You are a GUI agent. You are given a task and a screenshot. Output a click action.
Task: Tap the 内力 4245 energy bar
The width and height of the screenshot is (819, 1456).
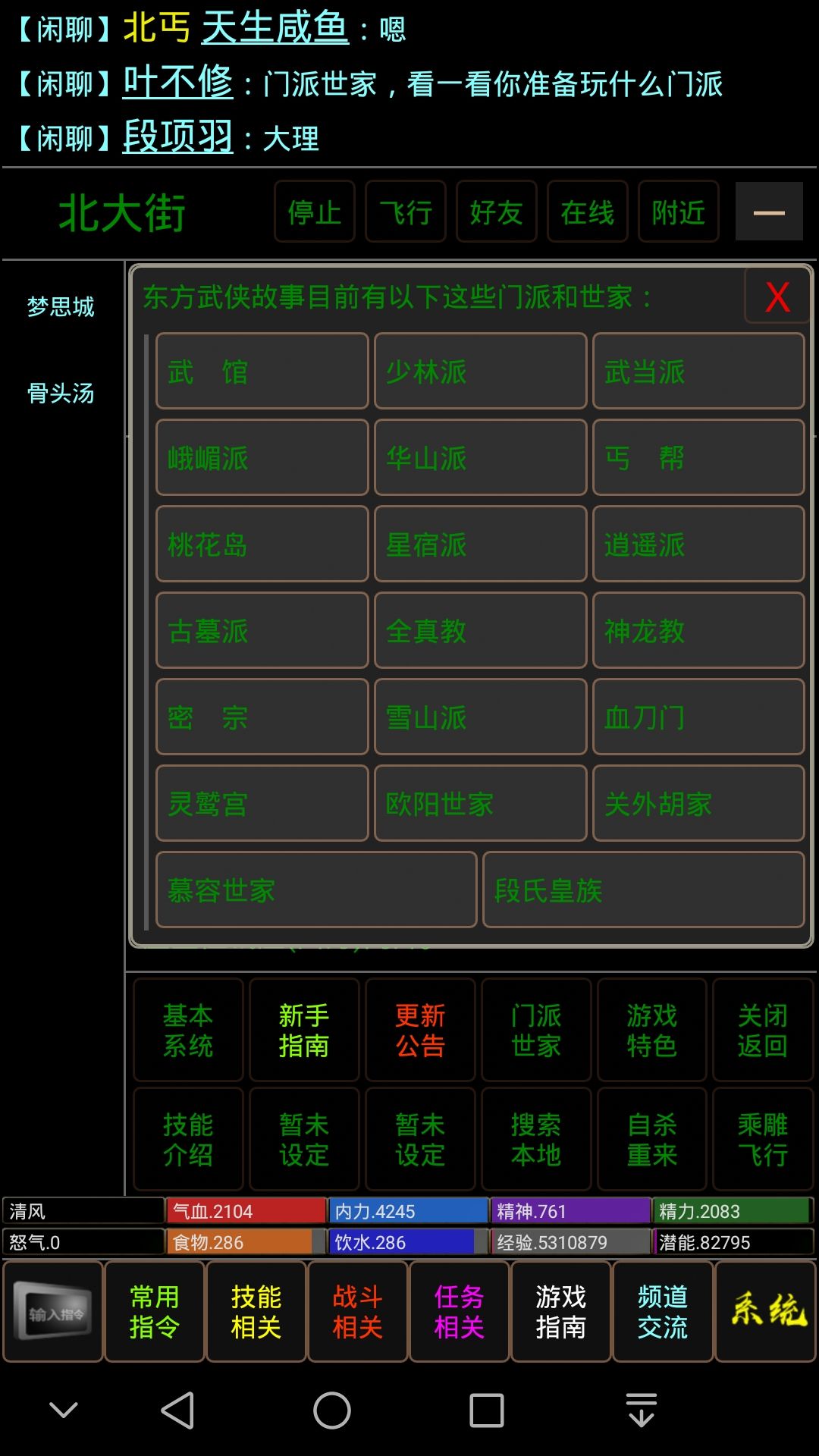pos(409,1210)
